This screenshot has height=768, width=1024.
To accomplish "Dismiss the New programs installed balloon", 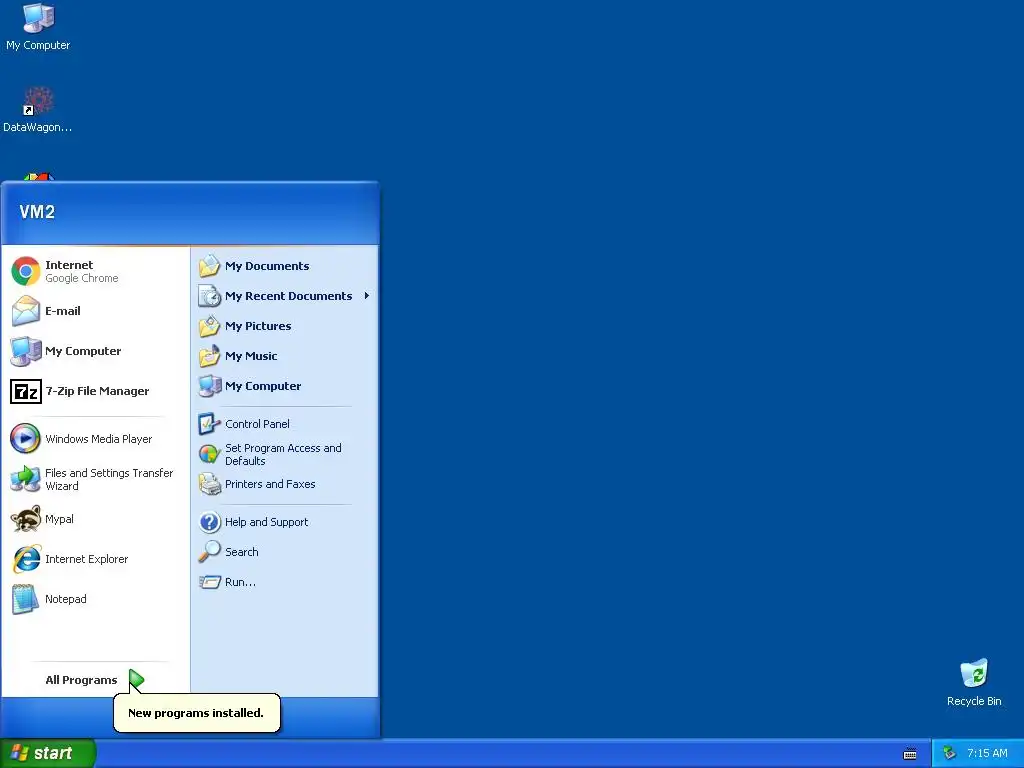I will coord(197,712).
